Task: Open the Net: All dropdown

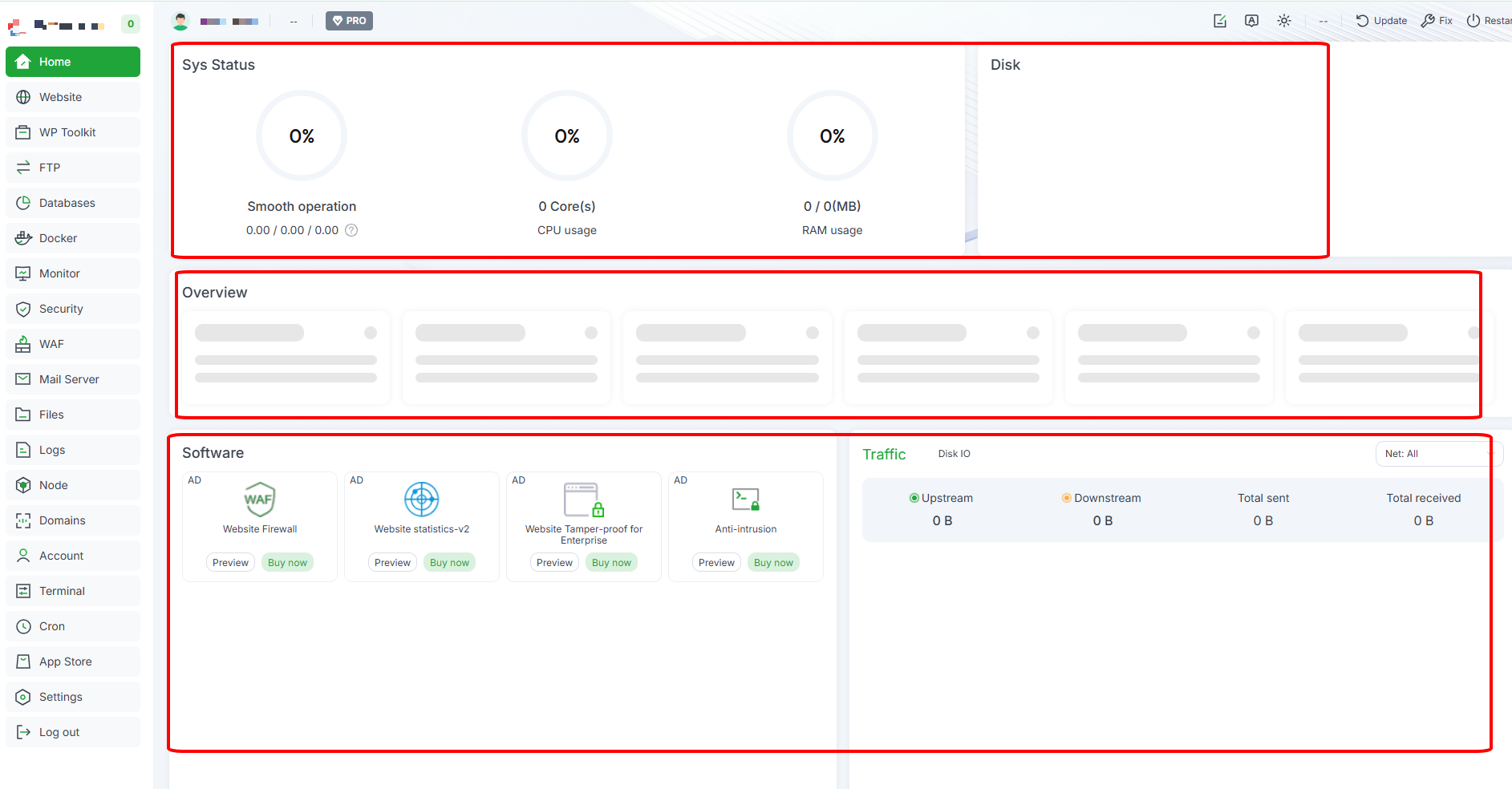Action: click(1439, 454)
